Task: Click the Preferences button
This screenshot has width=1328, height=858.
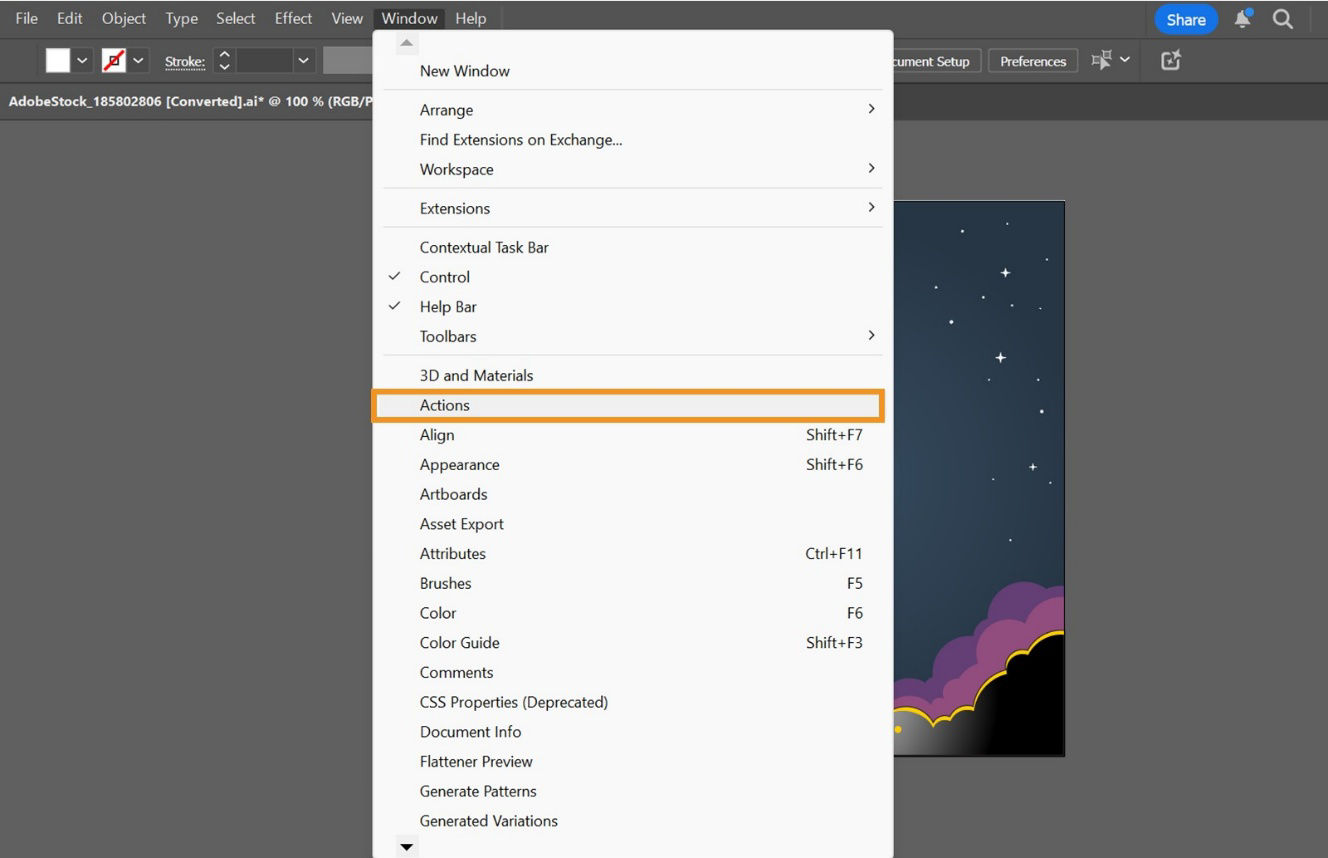Action: coord(1032,60)
